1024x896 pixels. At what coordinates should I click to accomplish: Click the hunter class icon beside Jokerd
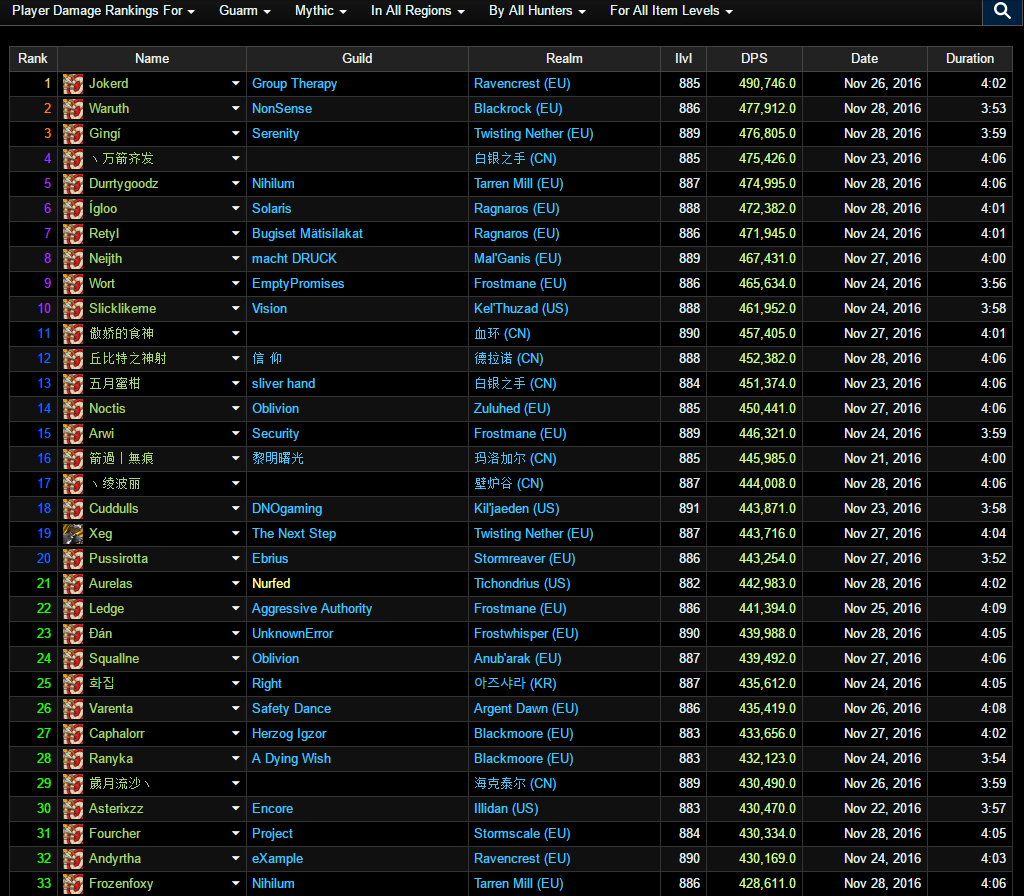click(72, 84)
